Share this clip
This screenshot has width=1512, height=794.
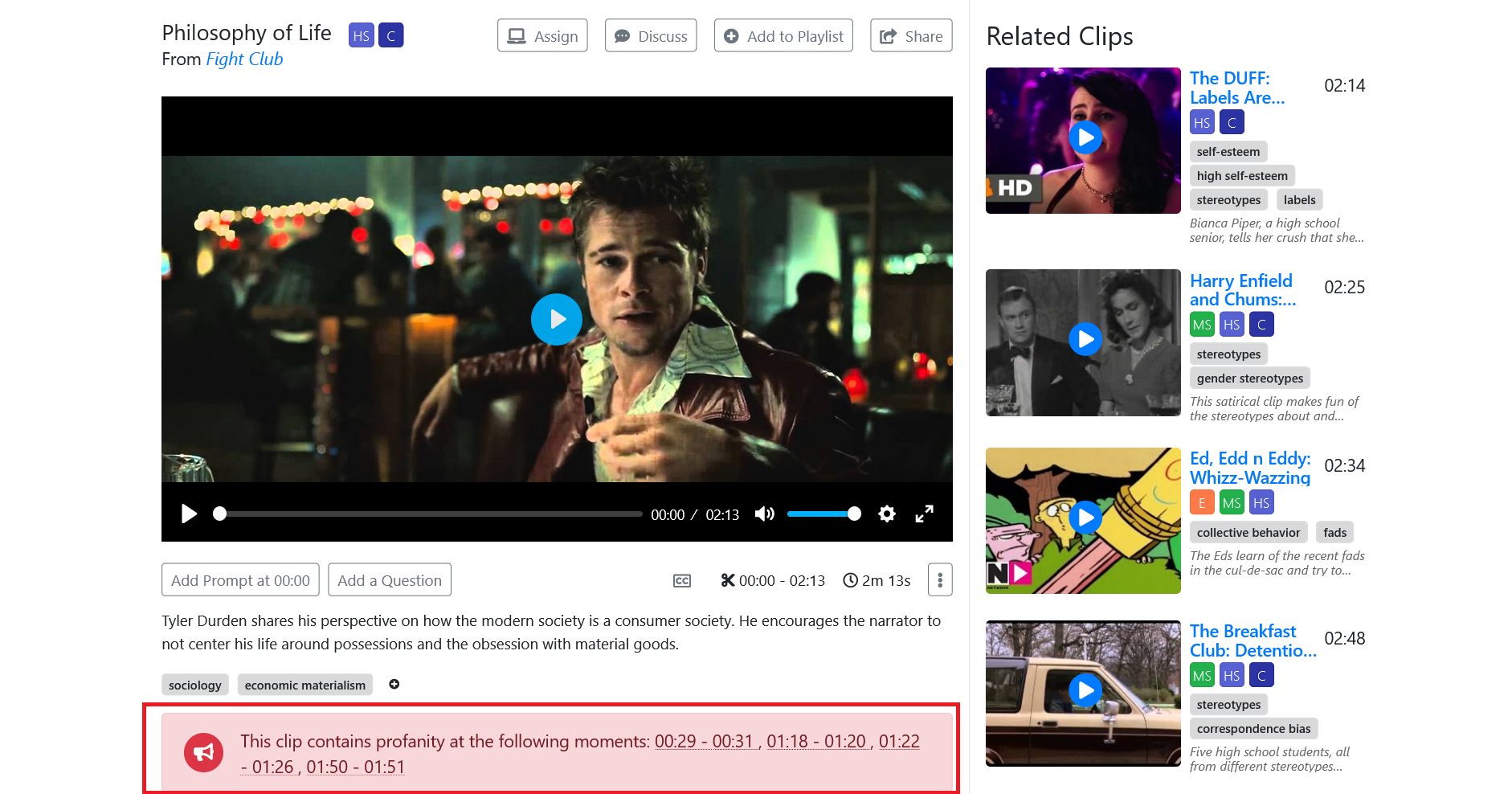click(911, 35)
